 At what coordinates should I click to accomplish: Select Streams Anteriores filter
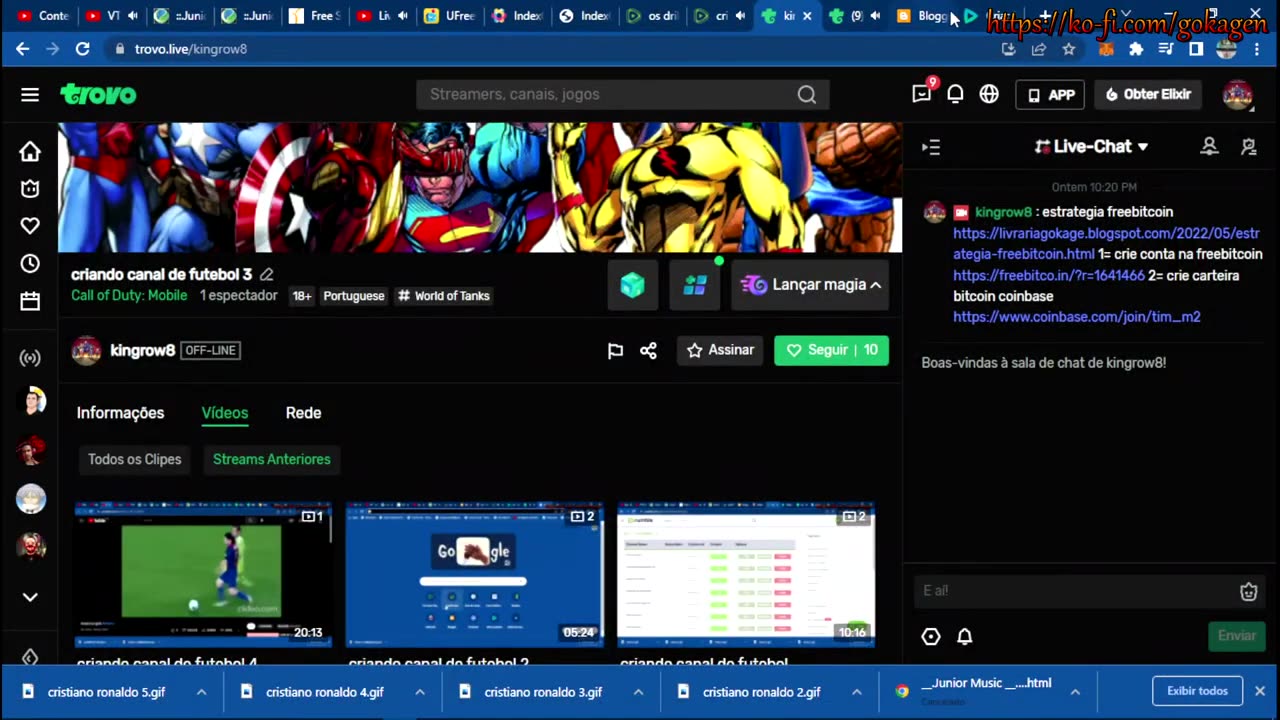tap(271, 460)
